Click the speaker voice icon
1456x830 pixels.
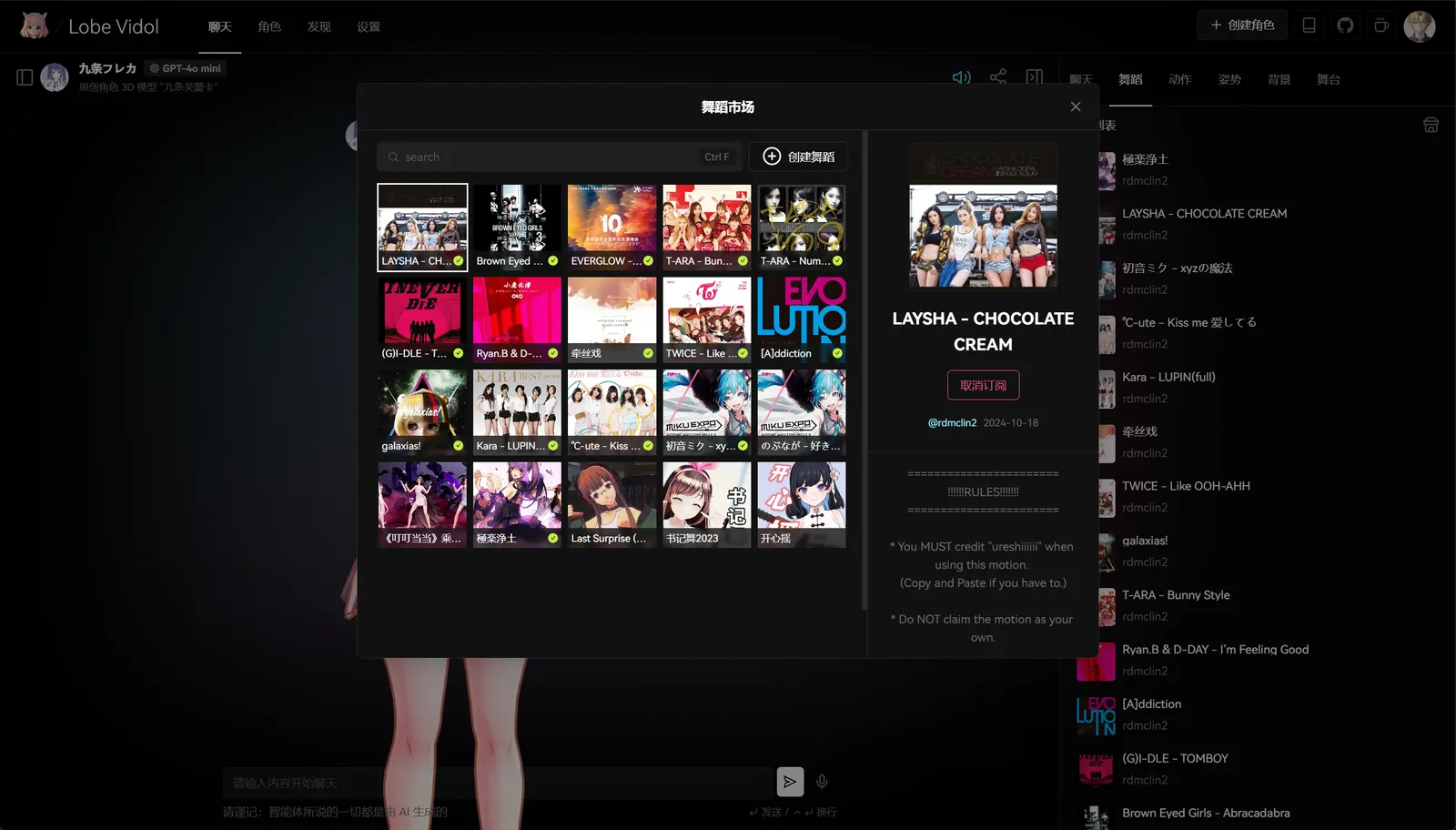961,77
